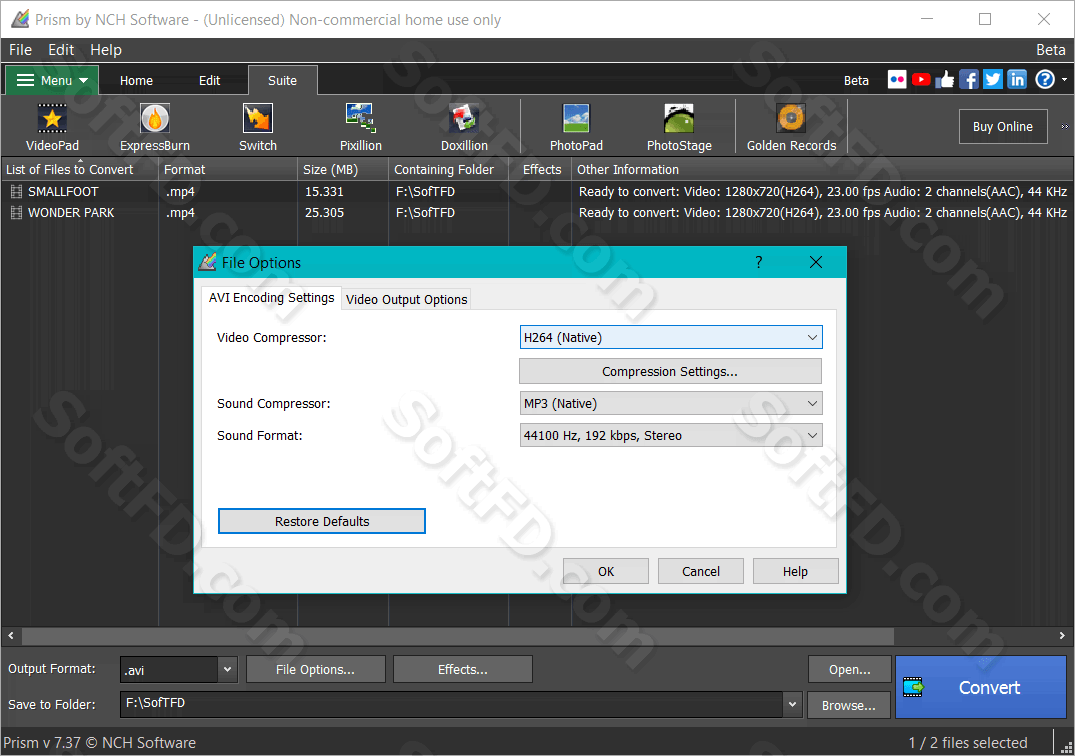Image resolution: width=1075 pixels, height=756 pixels.
Task: Expand the Output Format .avi dropdown
Action: (227, 670)
